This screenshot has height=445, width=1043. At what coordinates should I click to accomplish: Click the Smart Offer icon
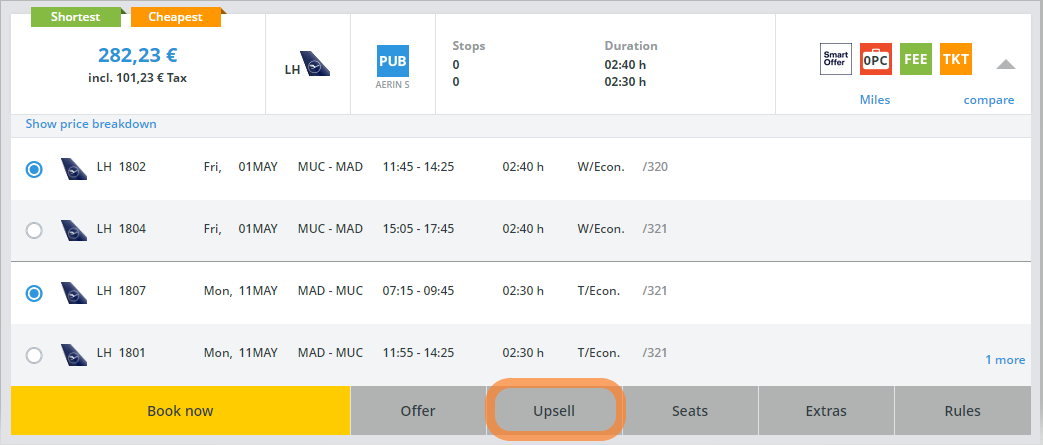click(x=835, y=60)
